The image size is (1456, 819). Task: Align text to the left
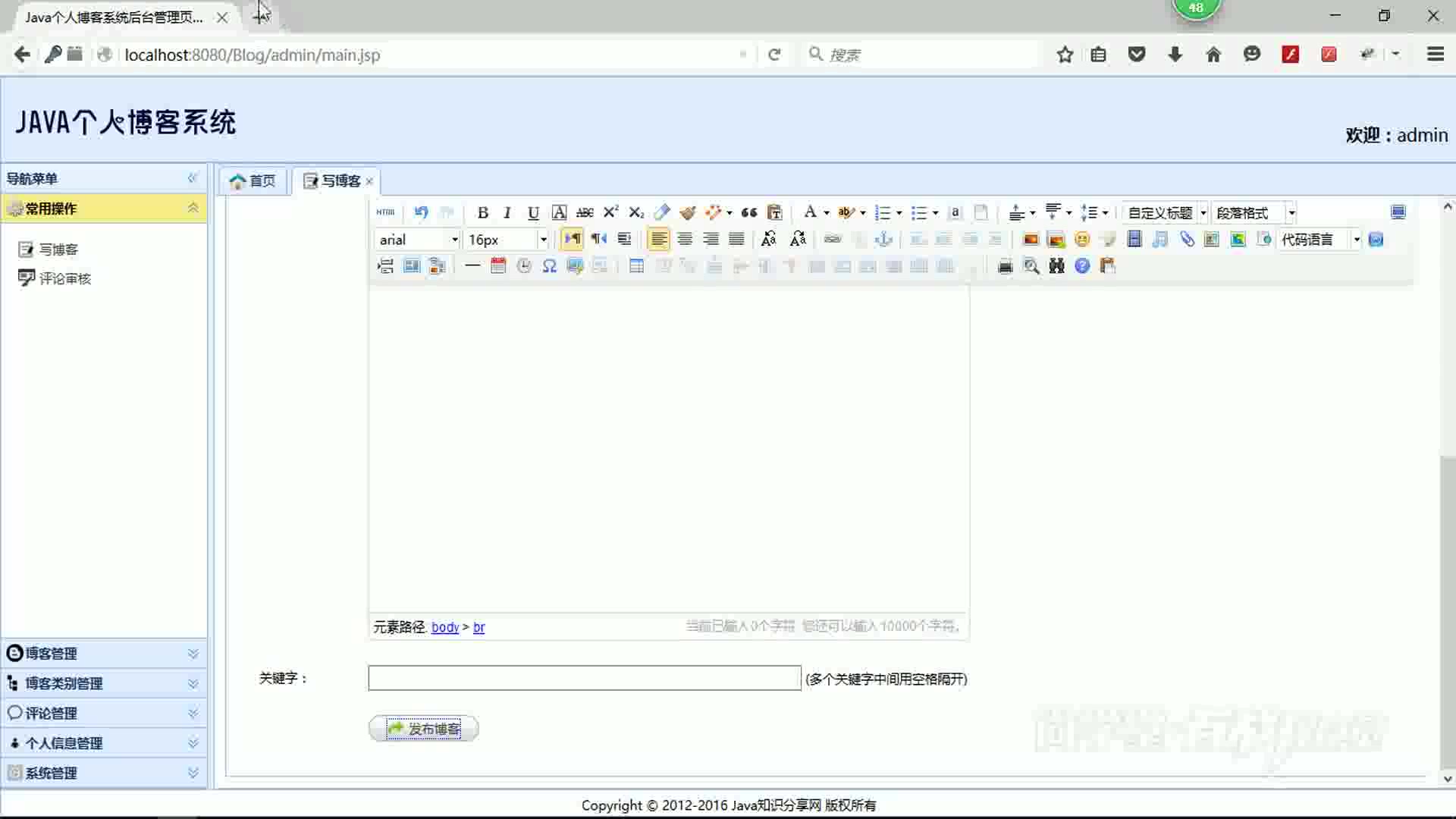tap(659, 240)
